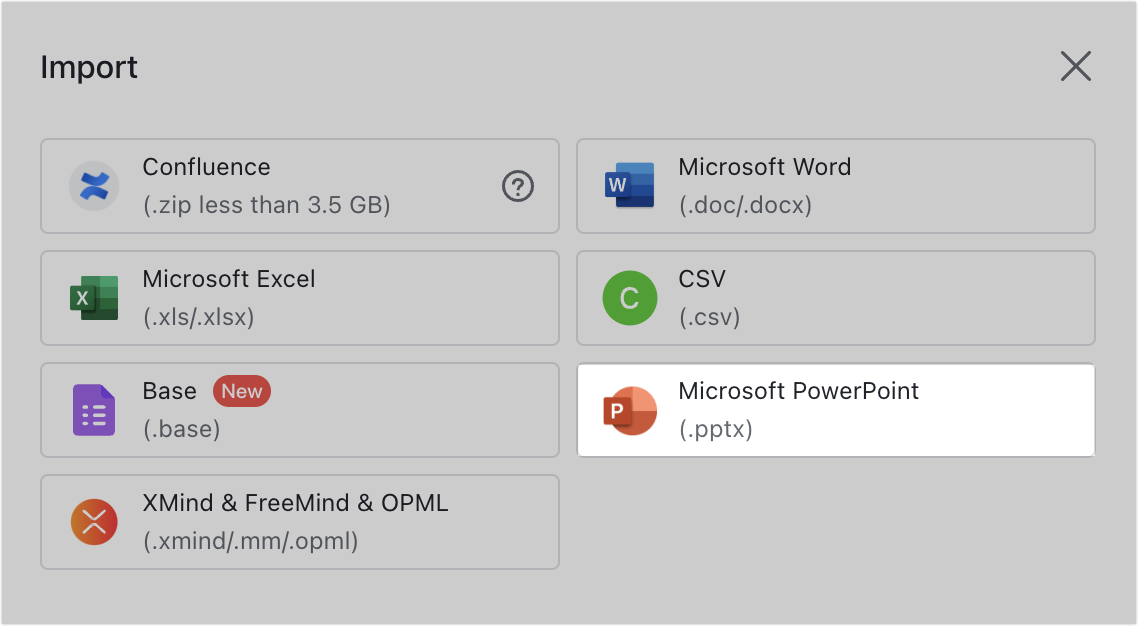Image resolution: width=1138 pixels, height=626 pixels.
Task: Close the Import dialog
Action: 1075,67
